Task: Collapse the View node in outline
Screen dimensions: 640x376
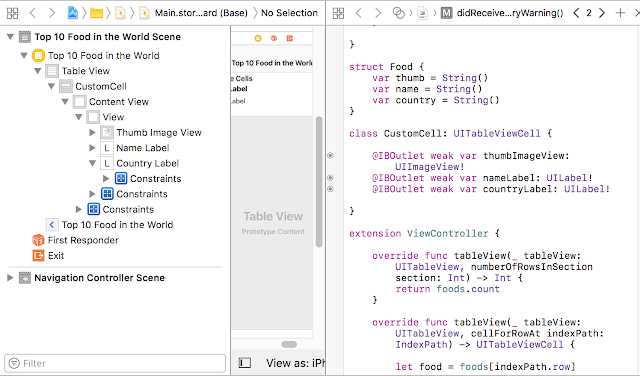Action: pyautogui.click(x=79, y=117)
